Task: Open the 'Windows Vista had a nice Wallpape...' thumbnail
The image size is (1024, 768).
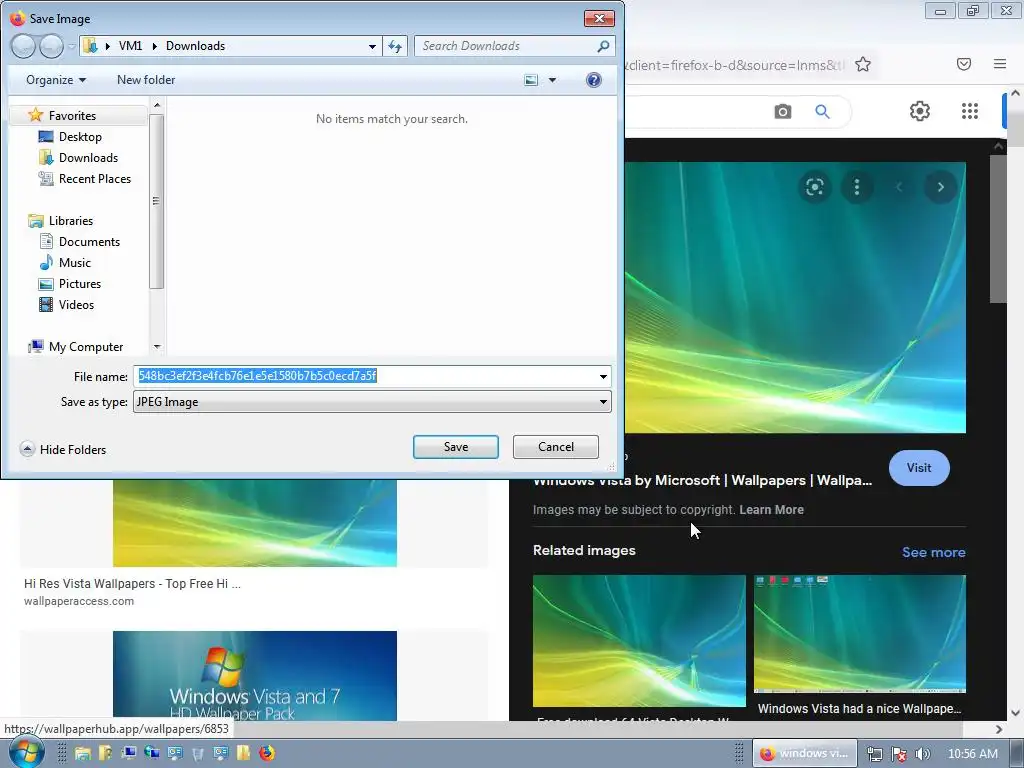Action: tap(860, 633)
